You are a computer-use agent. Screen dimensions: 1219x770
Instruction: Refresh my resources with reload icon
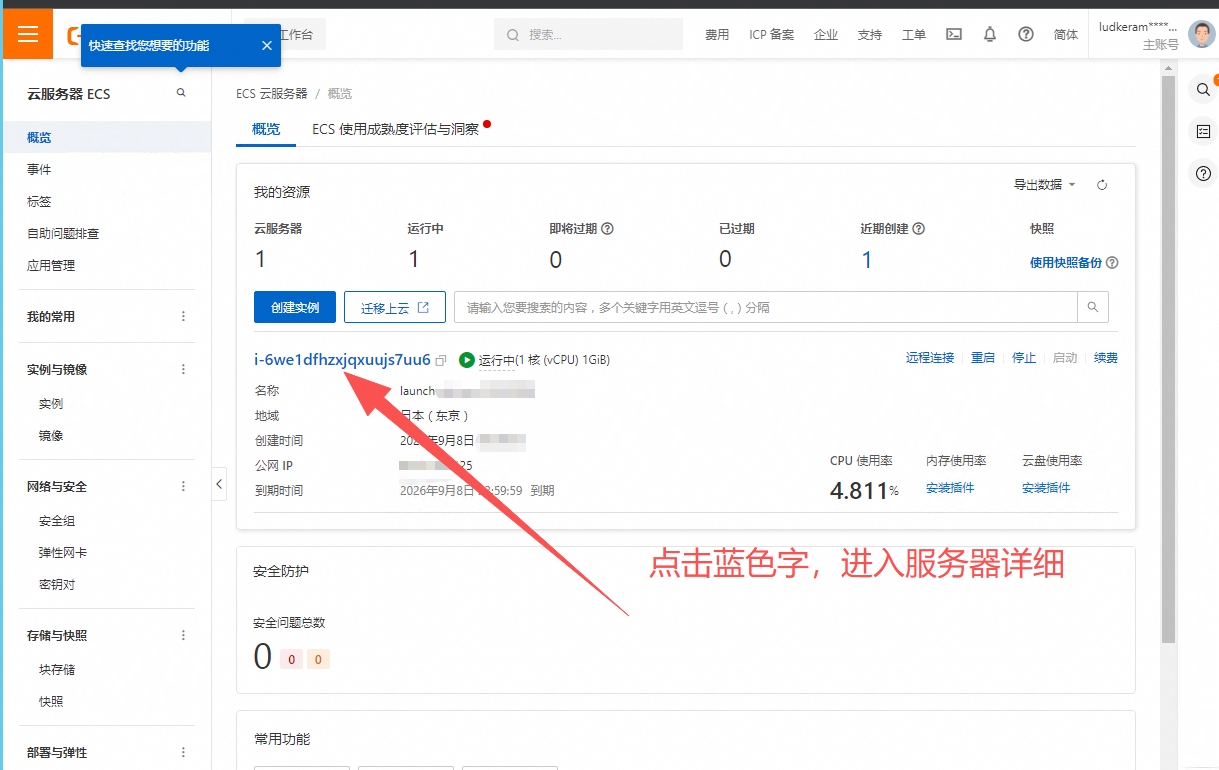[1102, 185]
